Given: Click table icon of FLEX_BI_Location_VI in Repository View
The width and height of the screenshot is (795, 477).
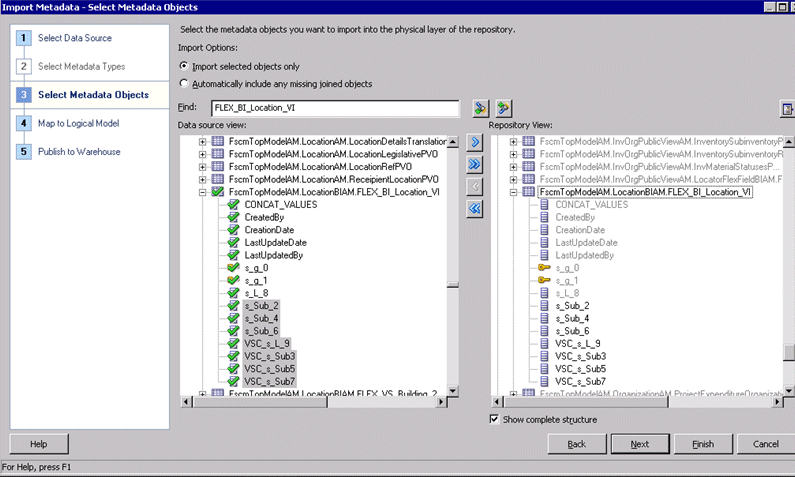Looking at the screenshot, I should [x=528, y=192].
